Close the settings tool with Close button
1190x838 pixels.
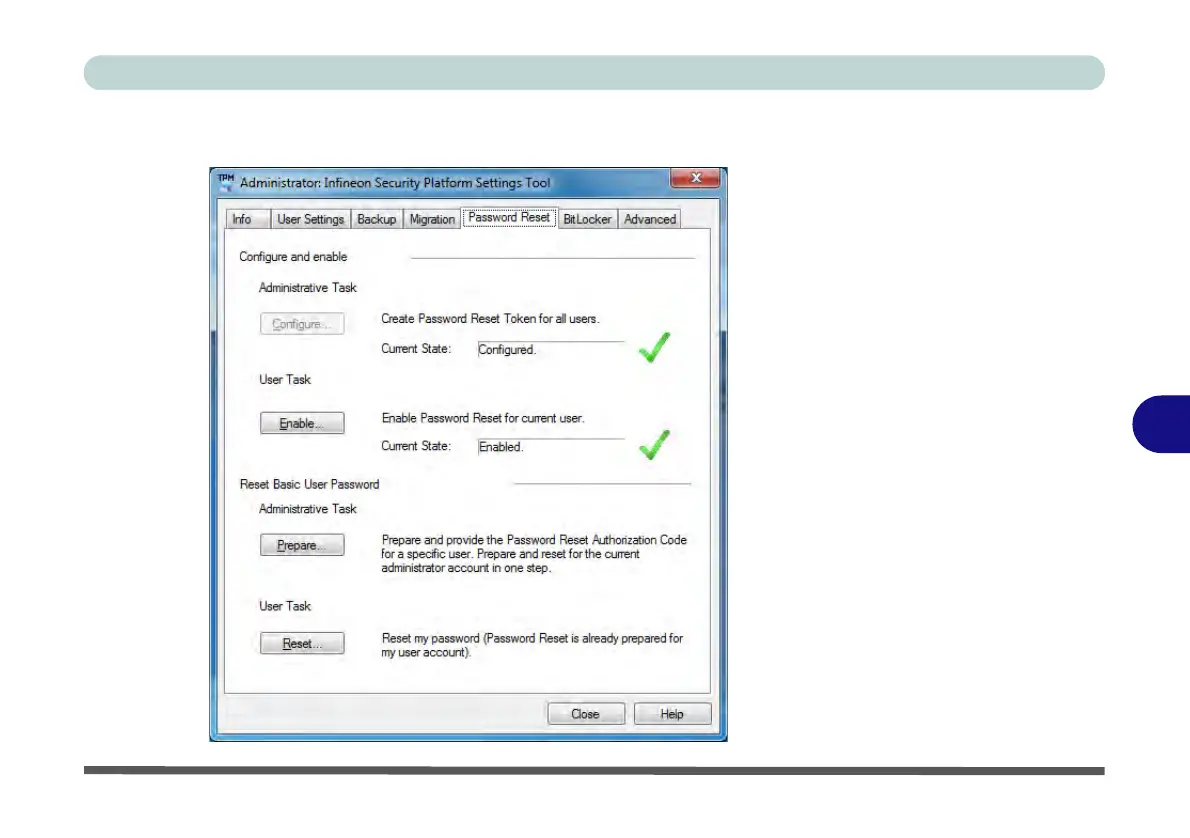586,714
